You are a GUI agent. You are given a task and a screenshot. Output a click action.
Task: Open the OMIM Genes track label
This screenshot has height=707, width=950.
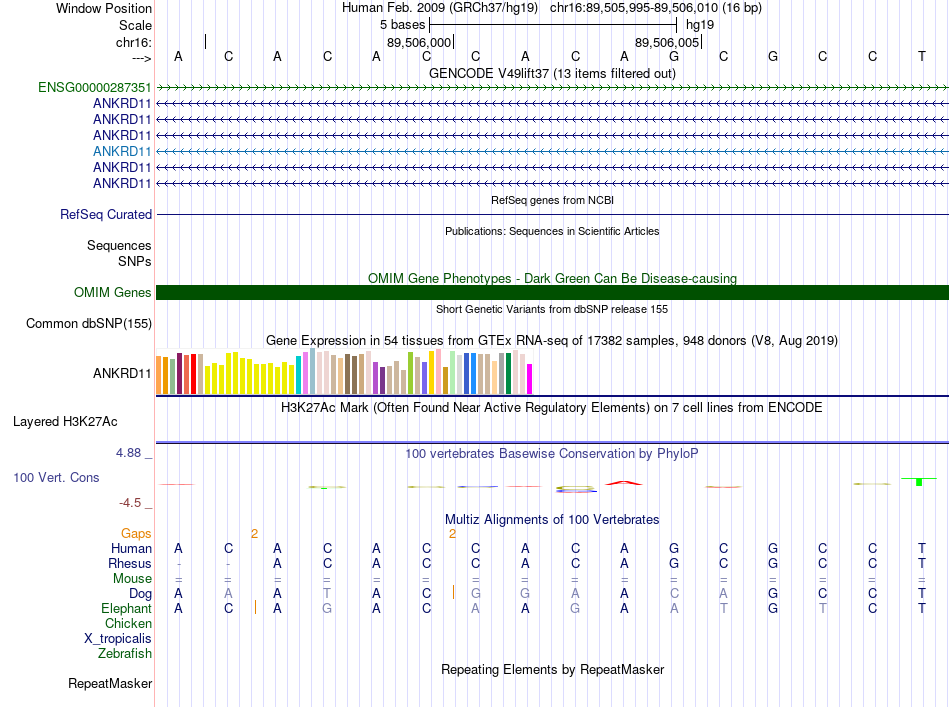113,293
